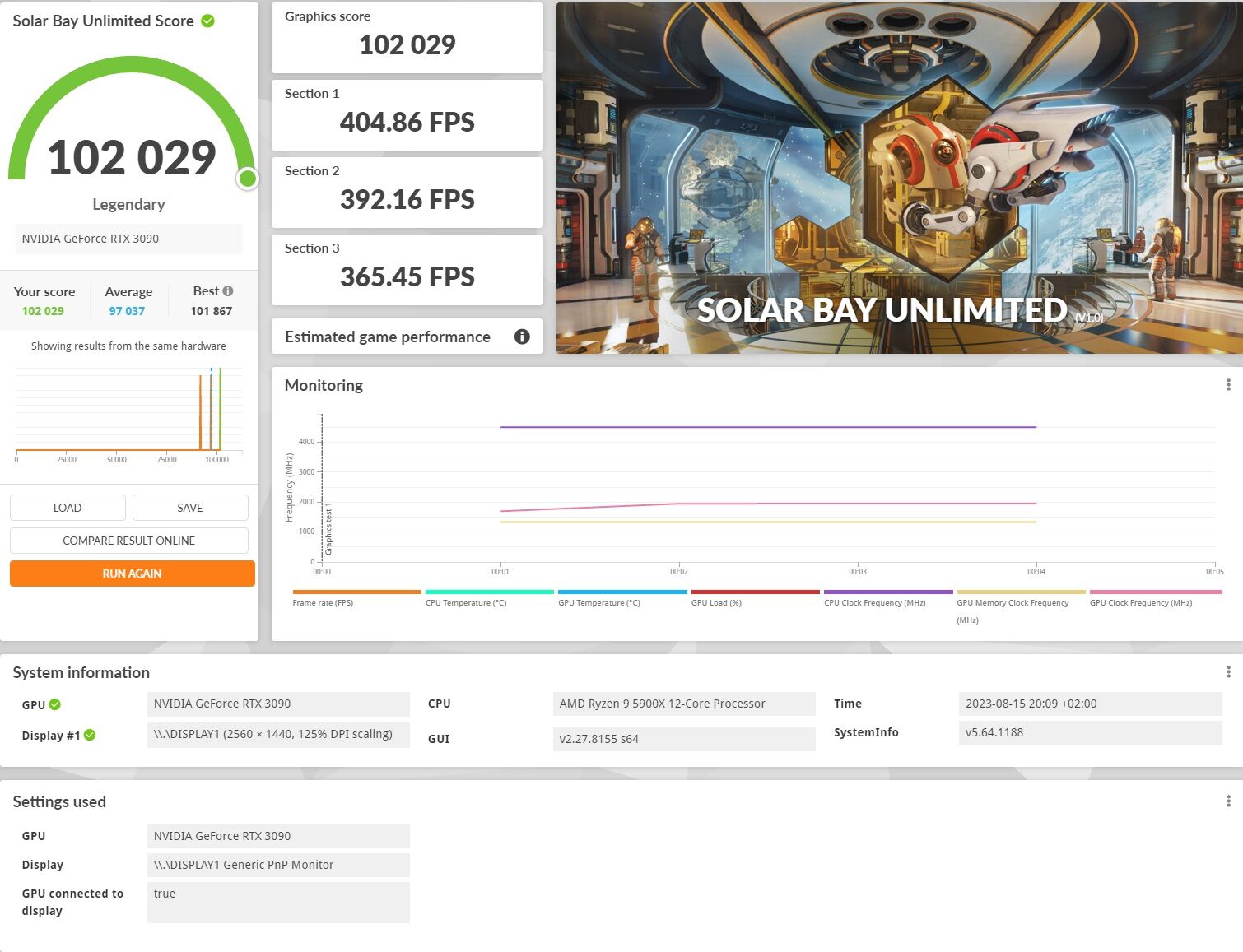Click the Monitoring section heading
This screenshot has height=952, width=1243.
point(324,385)
